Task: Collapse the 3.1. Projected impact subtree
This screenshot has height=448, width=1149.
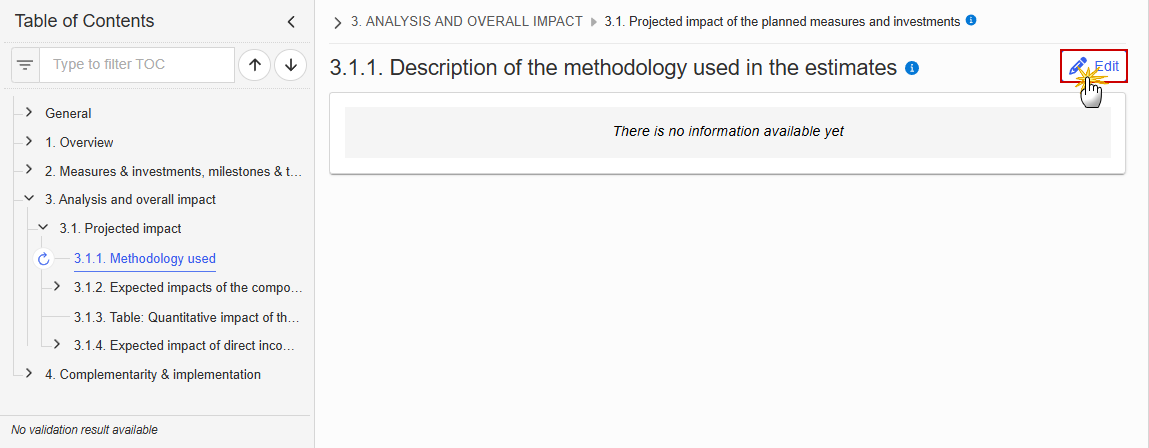Action: (43, 227)
